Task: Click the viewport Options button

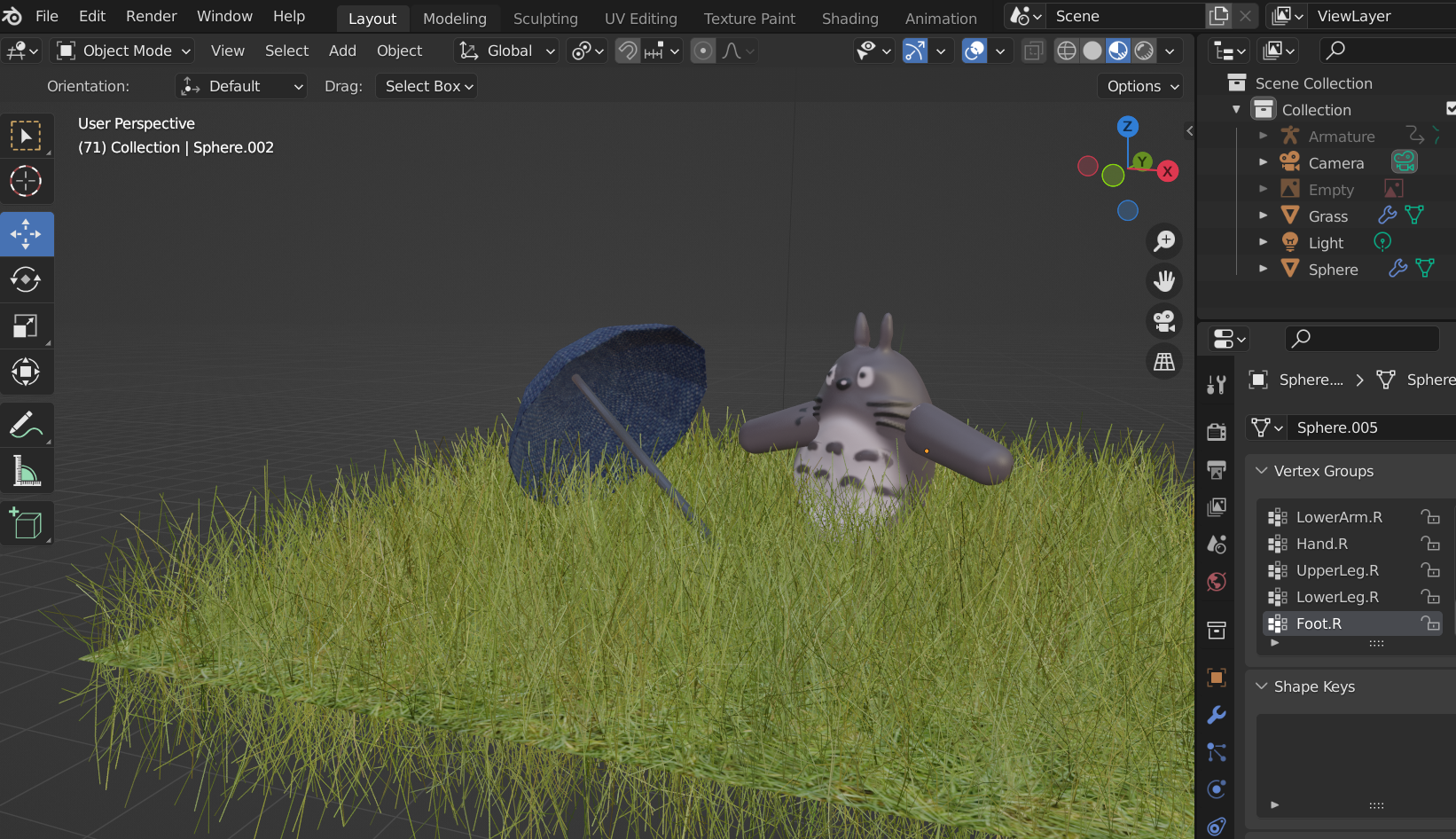Action: (x=1142, y=86)
